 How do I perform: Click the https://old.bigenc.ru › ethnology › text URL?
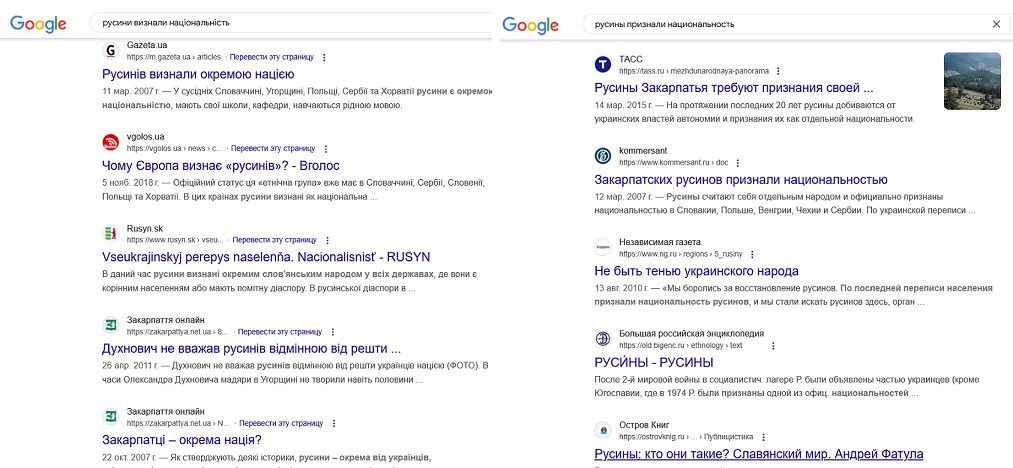point(681,346)
